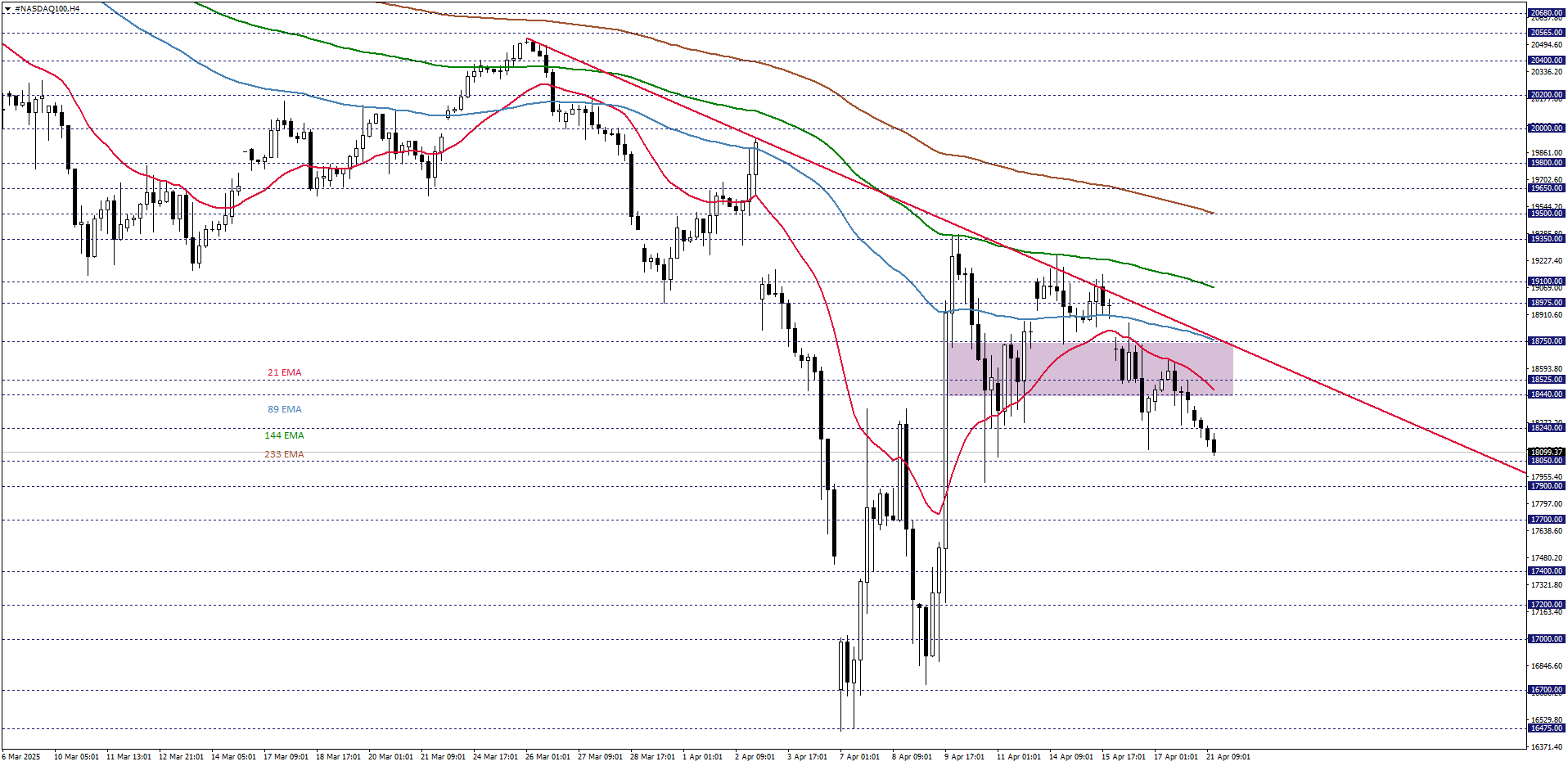The image size is (1568, 766).
Task: Click the 18525.00 price level tag
Action: pyautogui.click(x=1546, y=380)
